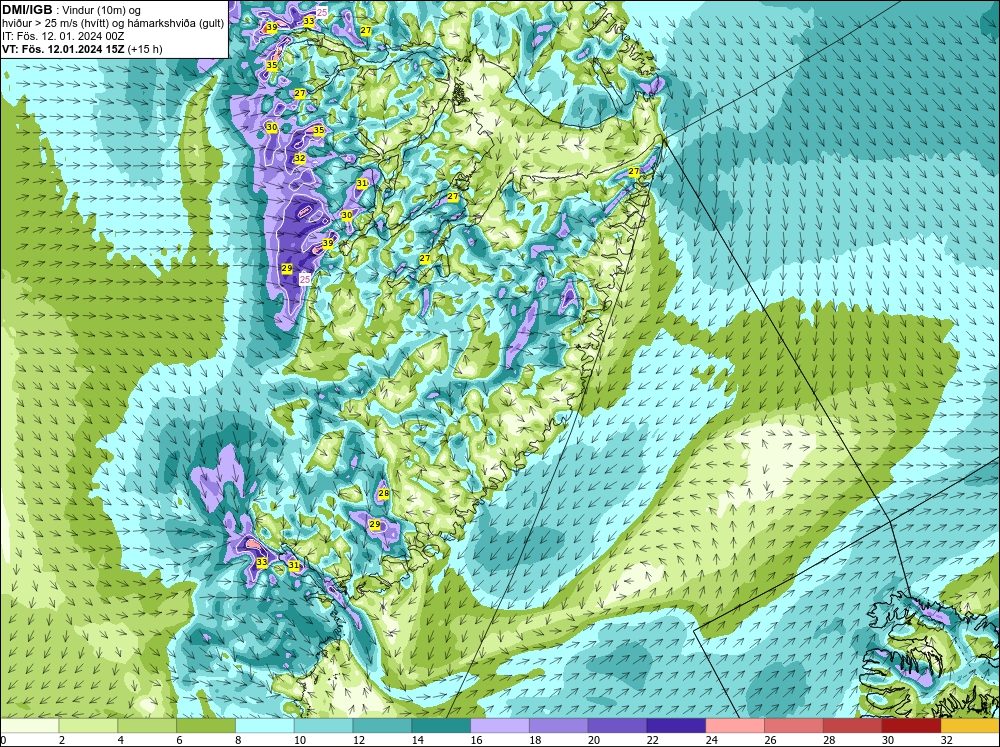Click the 0–2 m/s palest legend swatch
Screen dimensions: 1000x747
29,726
